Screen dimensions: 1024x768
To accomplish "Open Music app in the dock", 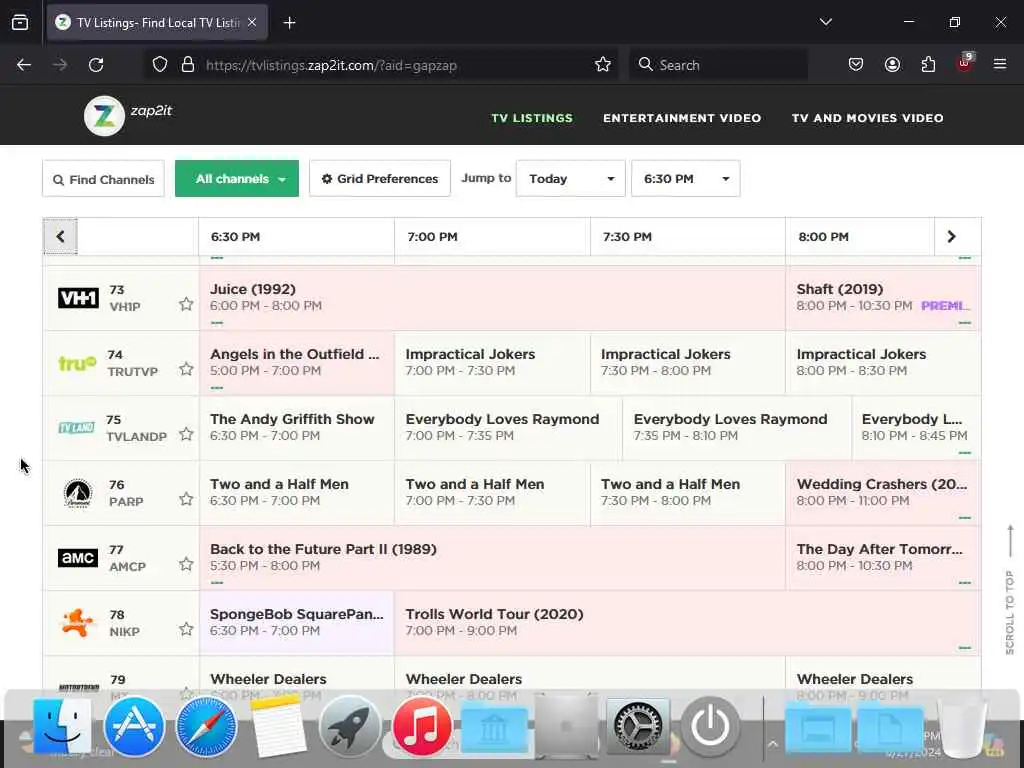I will pyautogui.click(x=422, y=726).
